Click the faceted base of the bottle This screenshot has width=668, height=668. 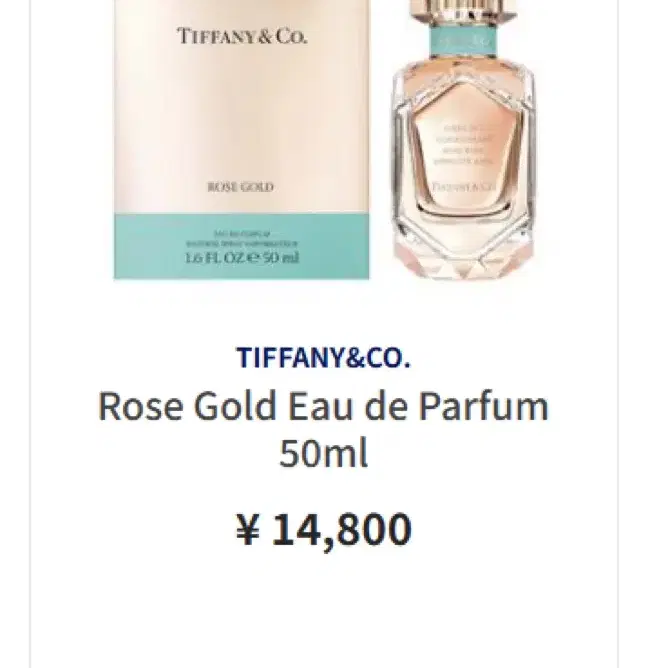pos(462,256)
